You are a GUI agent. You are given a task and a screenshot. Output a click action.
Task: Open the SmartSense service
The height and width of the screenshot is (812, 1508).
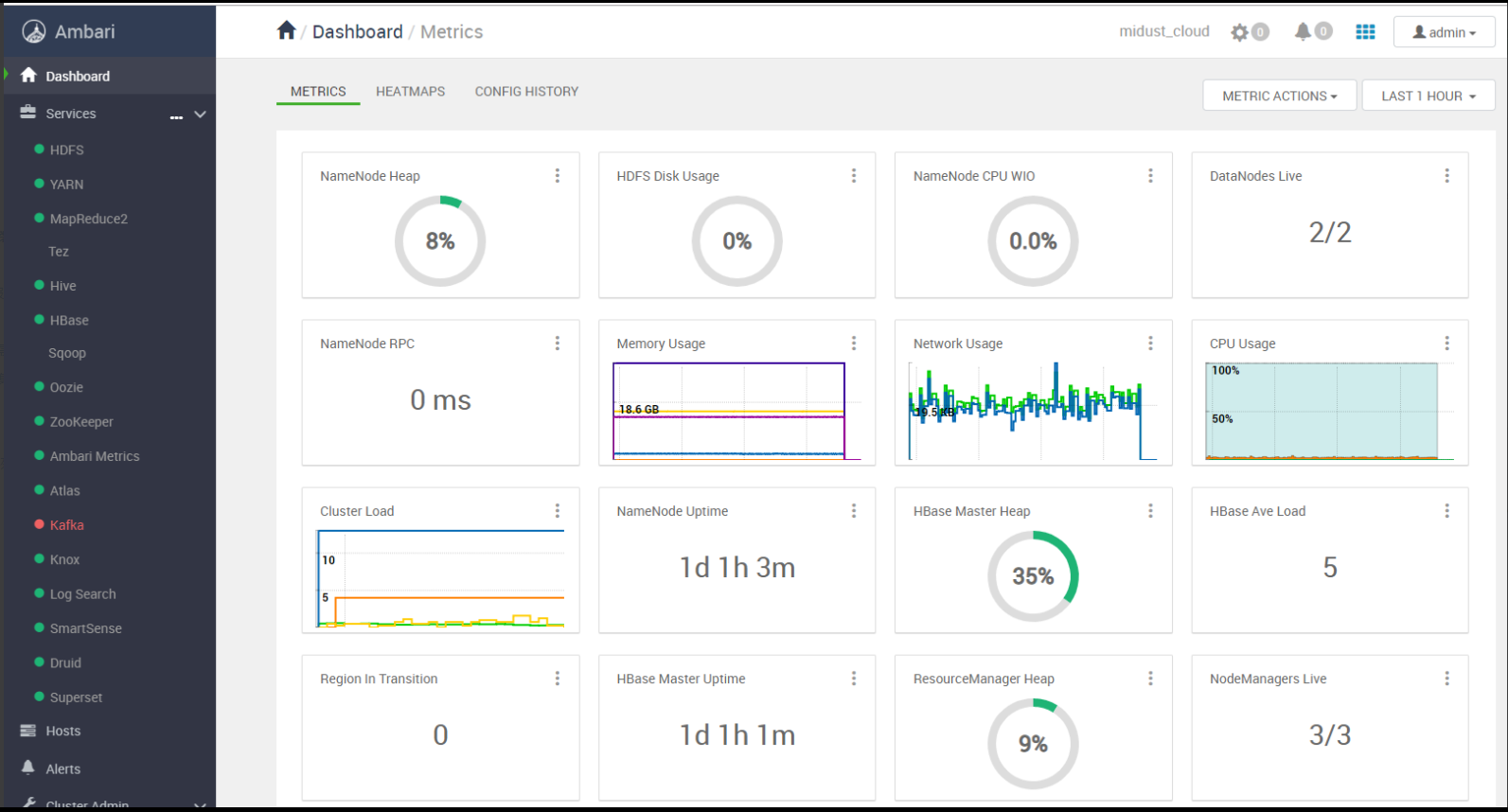tap(86, 628)
